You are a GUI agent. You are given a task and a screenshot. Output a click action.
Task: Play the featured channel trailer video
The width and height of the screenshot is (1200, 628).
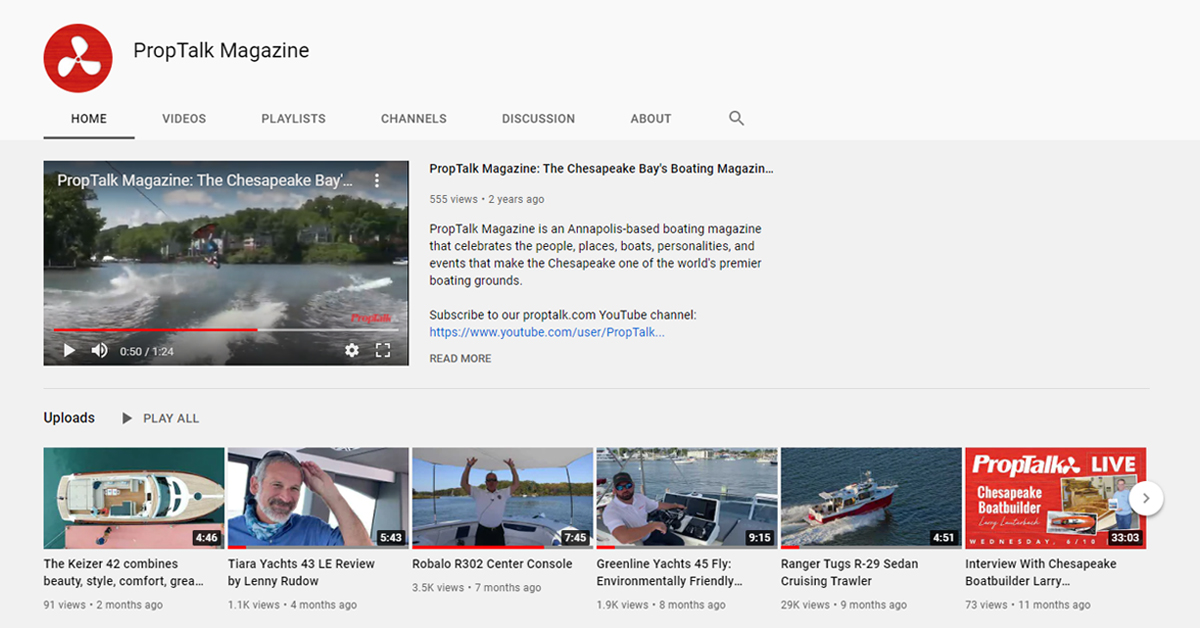tap(69, 350)
